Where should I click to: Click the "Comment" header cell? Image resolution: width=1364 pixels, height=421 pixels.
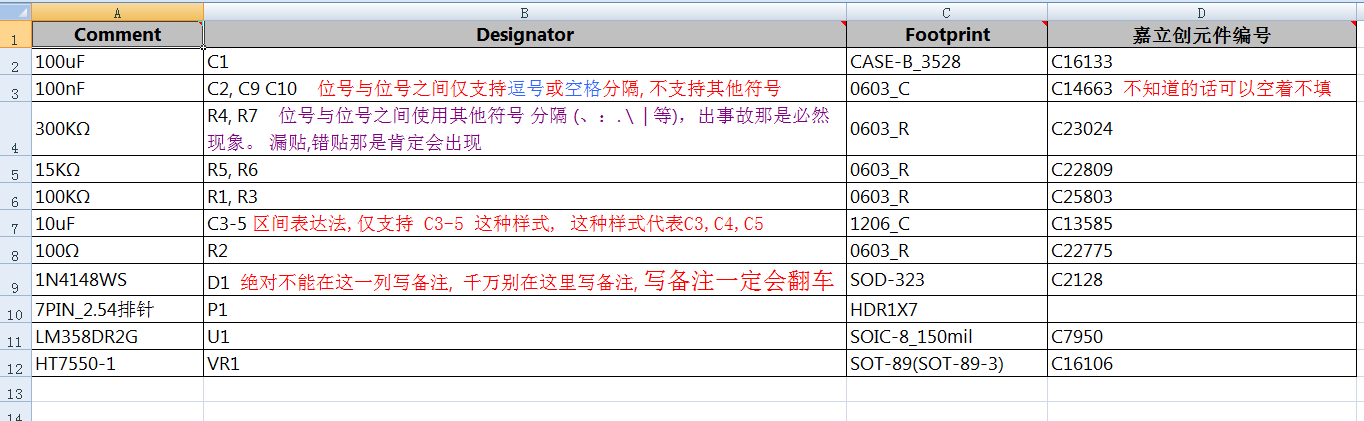point(118,35)
